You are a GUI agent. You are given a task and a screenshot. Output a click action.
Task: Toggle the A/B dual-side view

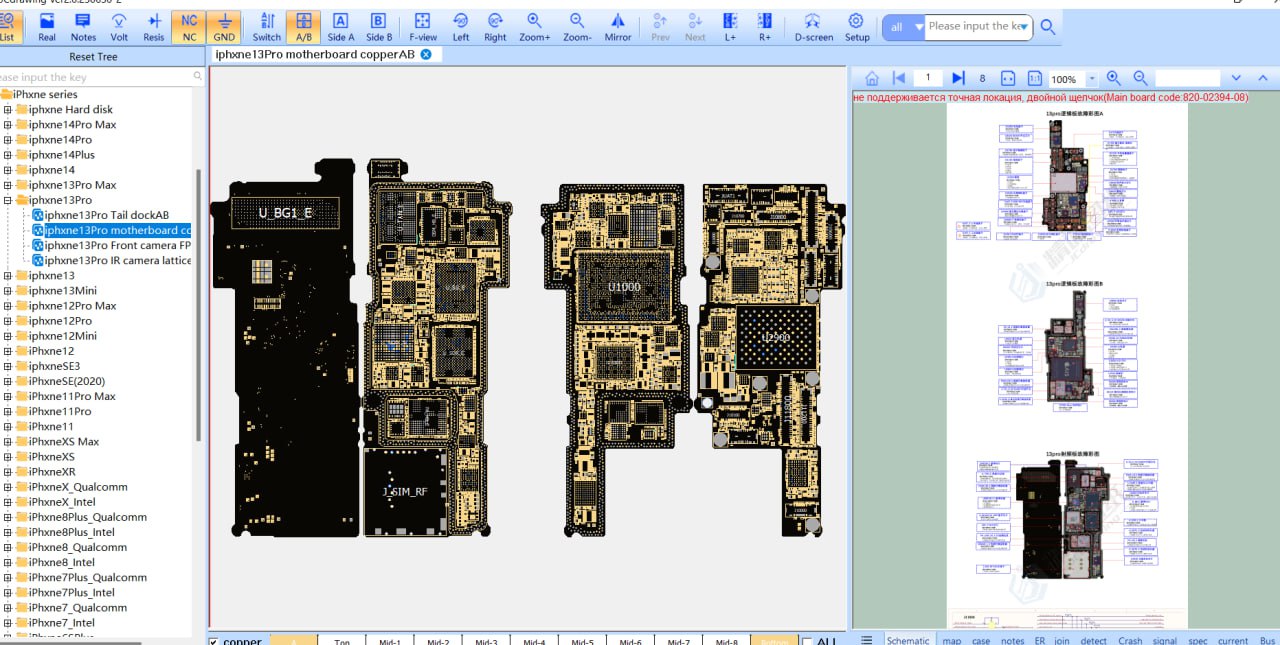point(304,27)
